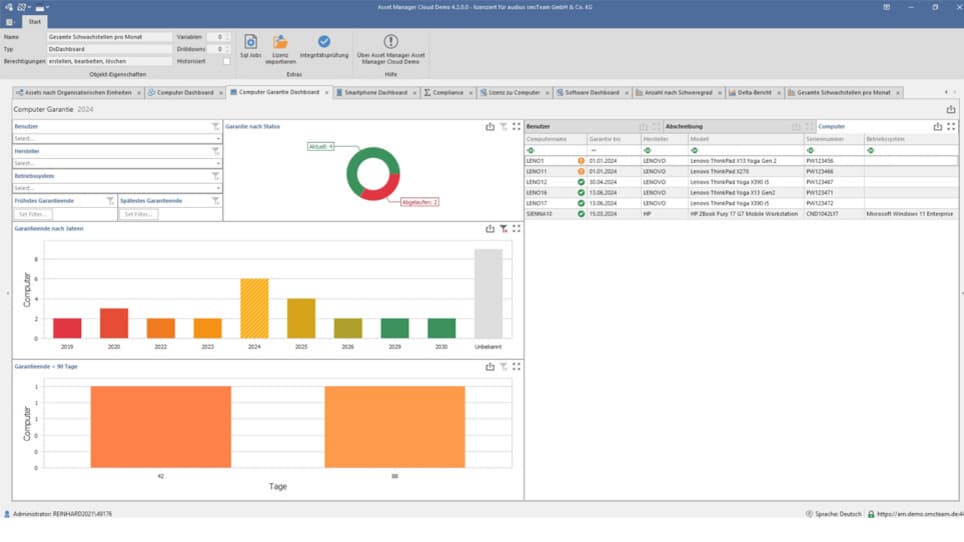Sort by the Modell column header

(745, 139)
